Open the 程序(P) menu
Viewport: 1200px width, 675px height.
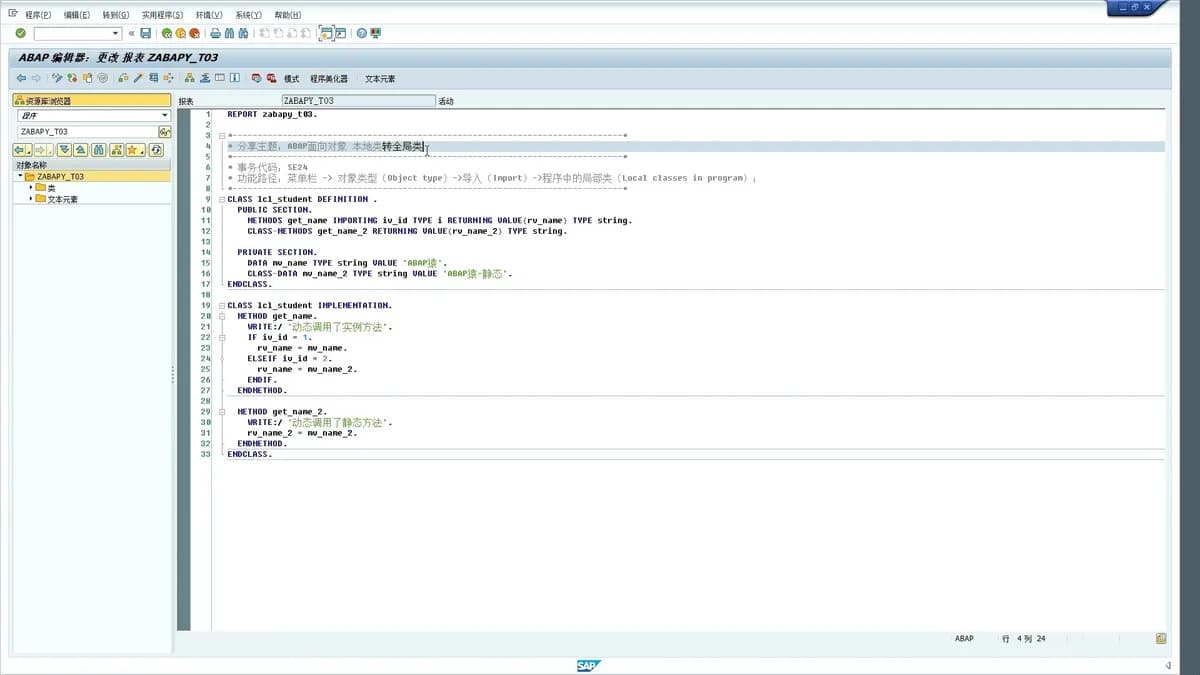pos(38,15)
